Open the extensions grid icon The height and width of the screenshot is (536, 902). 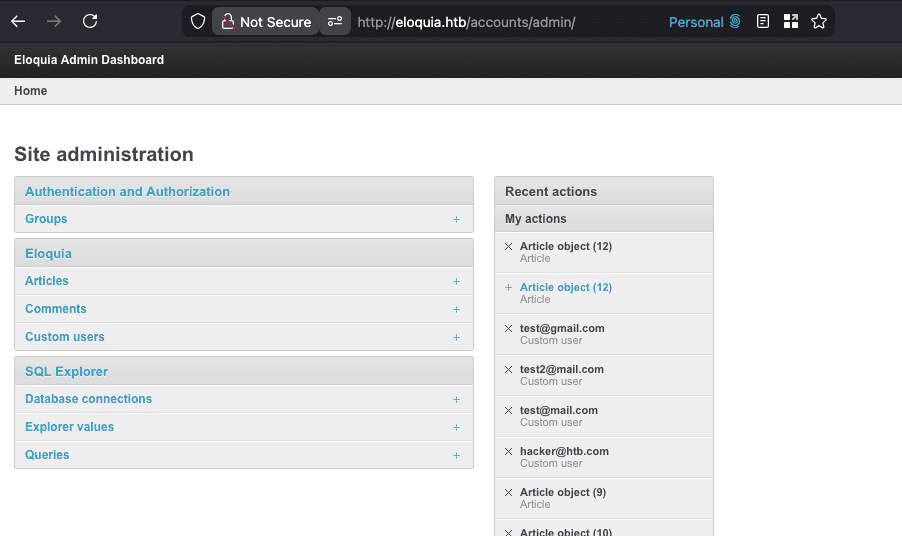[x=791, y=22]
